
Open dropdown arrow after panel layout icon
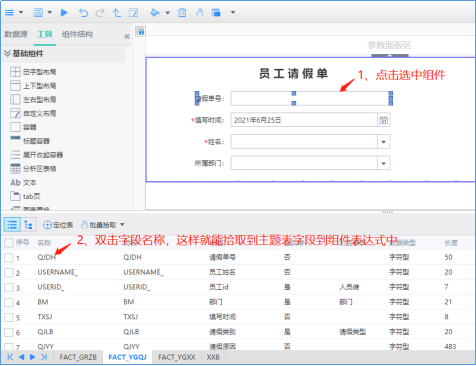[x=233, y=13]
